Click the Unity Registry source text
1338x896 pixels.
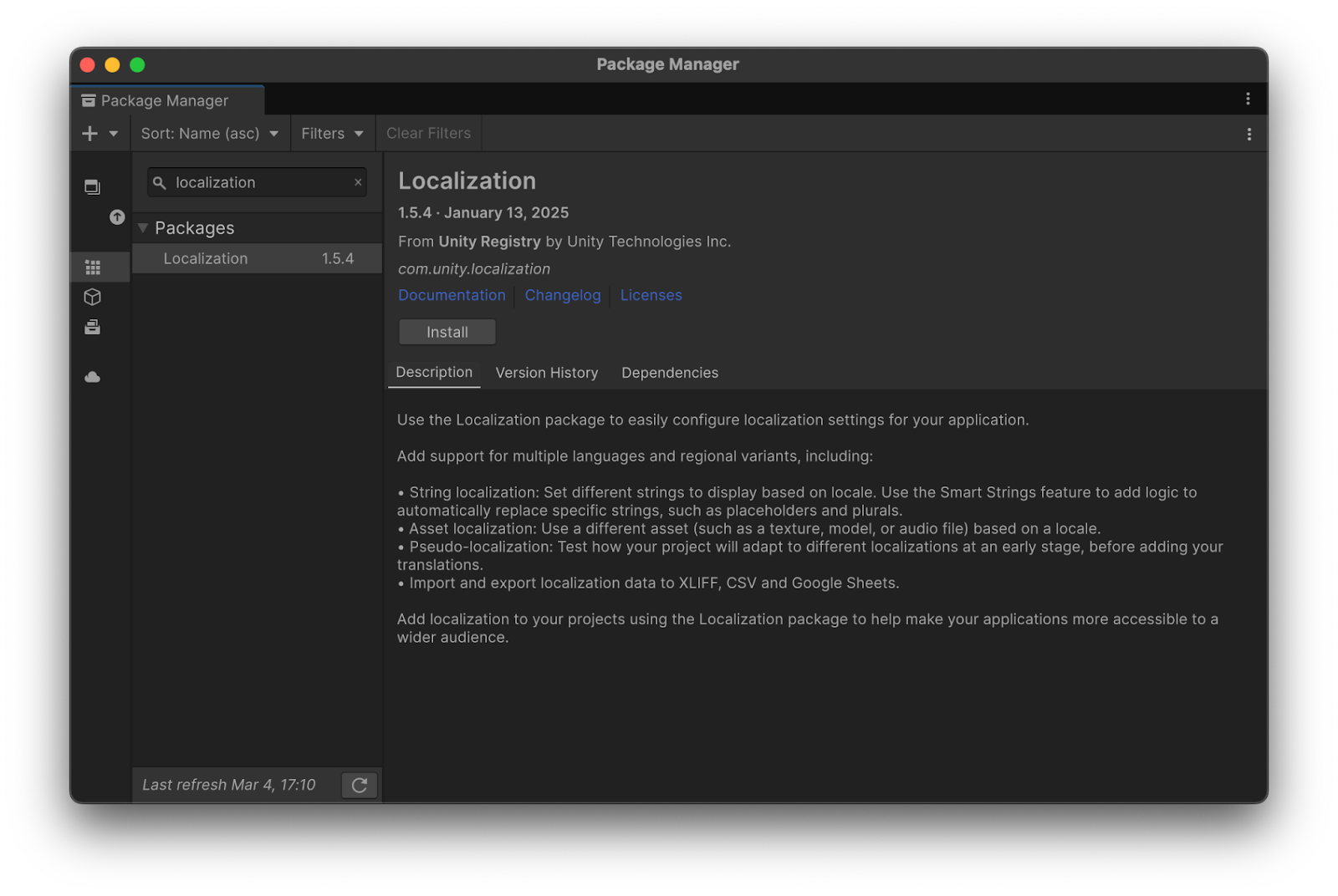(489, 242)
